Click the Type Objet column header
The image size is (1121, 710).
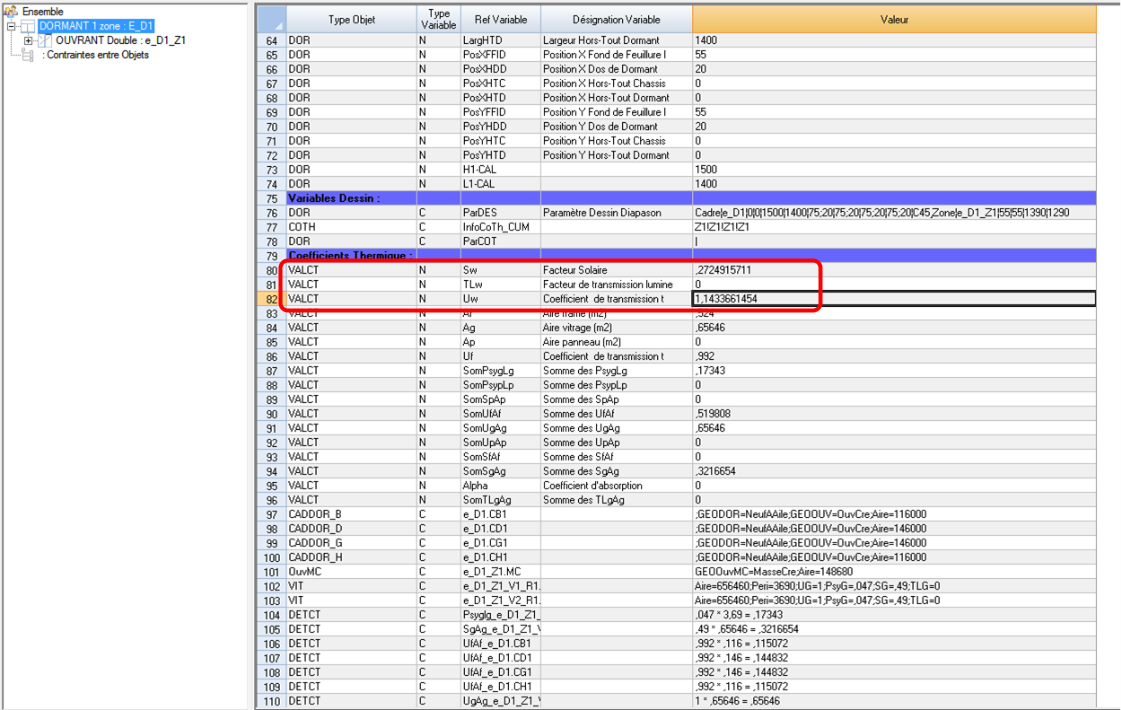(x=350, y=19)
